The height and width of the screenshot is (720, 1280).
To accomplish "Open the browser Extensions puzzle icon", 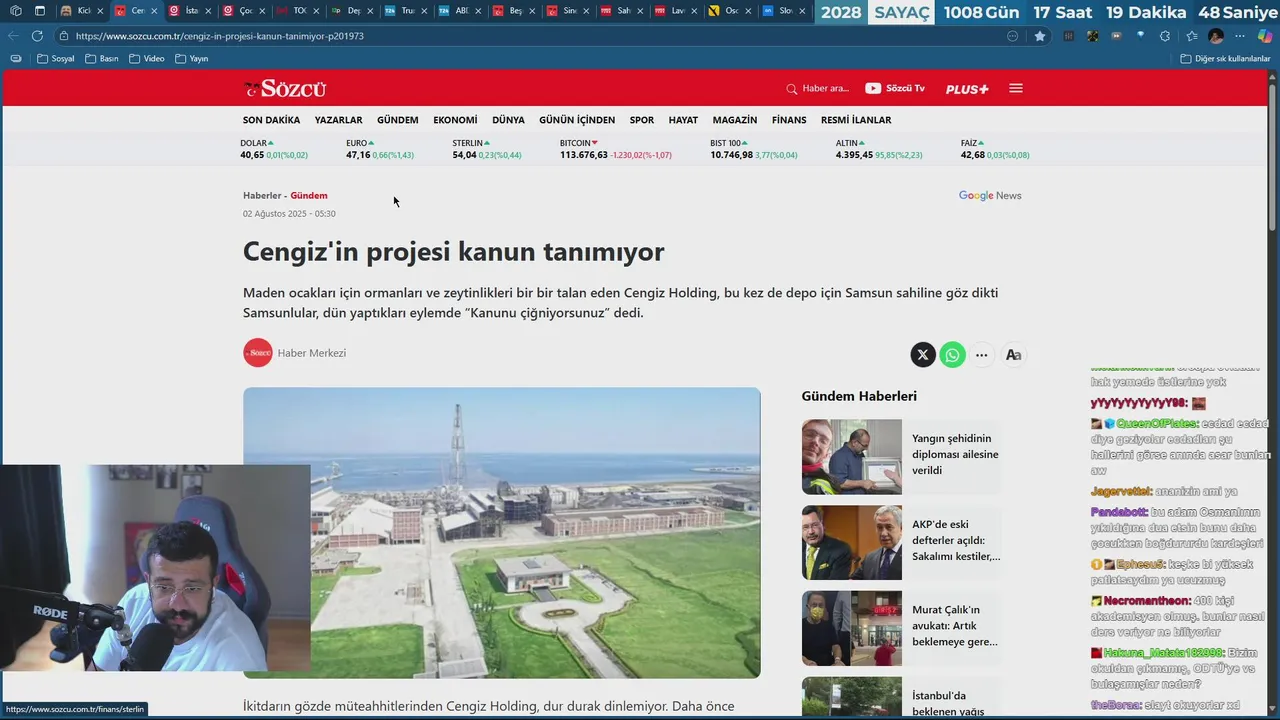I will point(1165,36).
